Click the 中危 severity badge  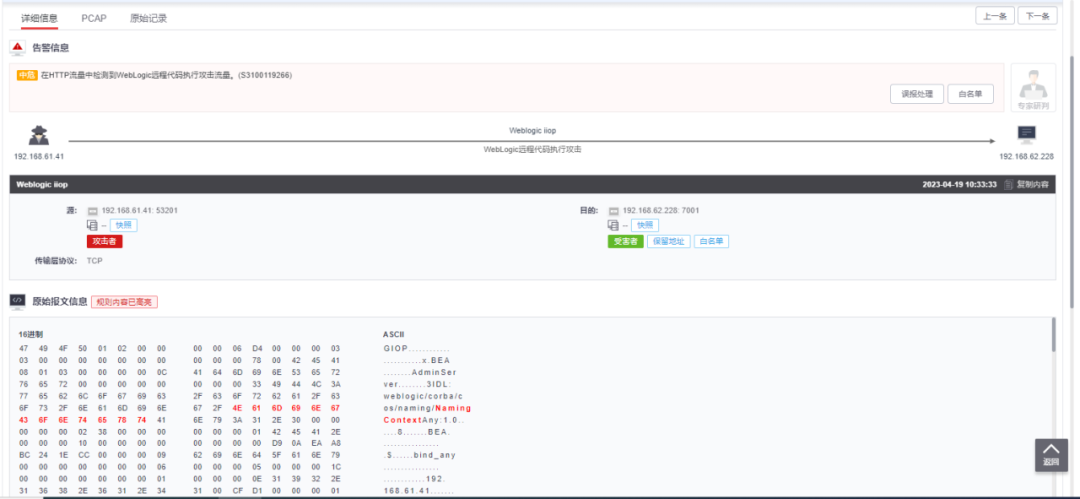tap(27, 75)
